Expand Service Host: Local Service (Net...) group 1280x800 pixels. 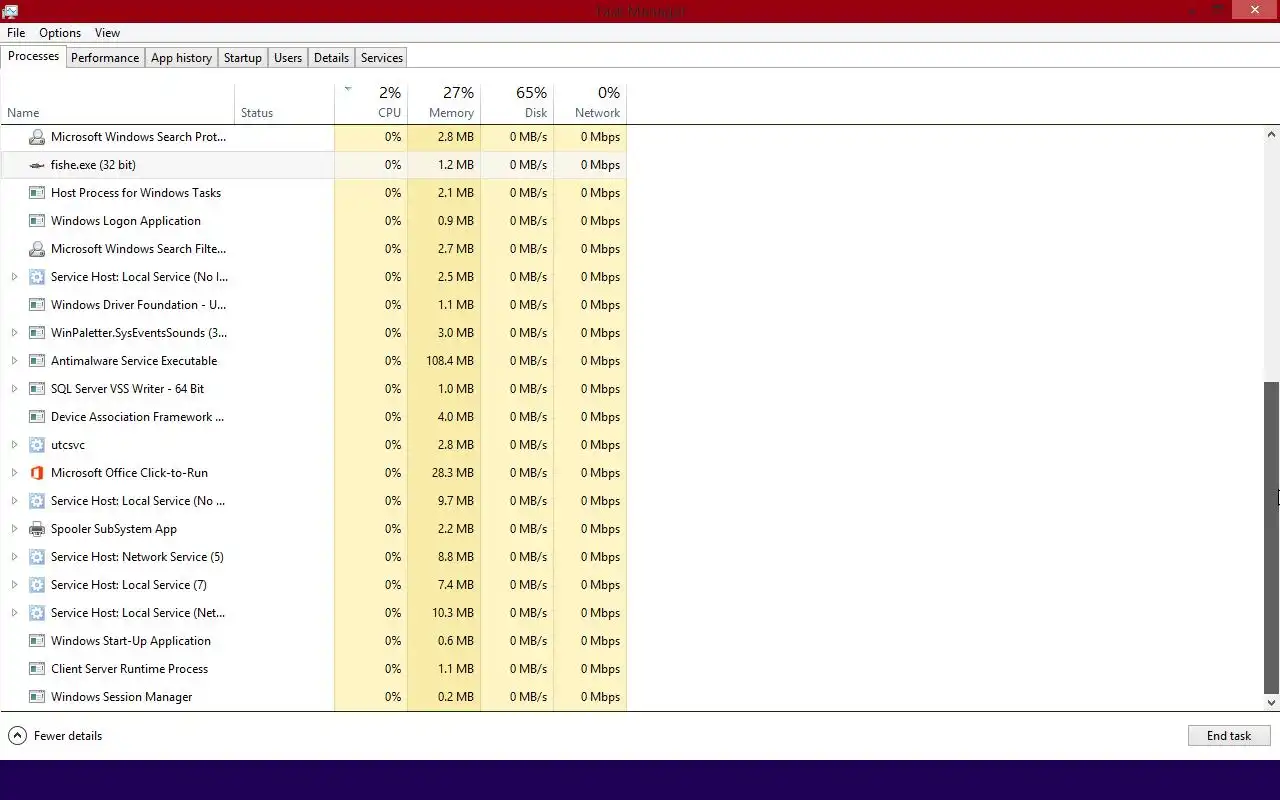click(14, 613)
